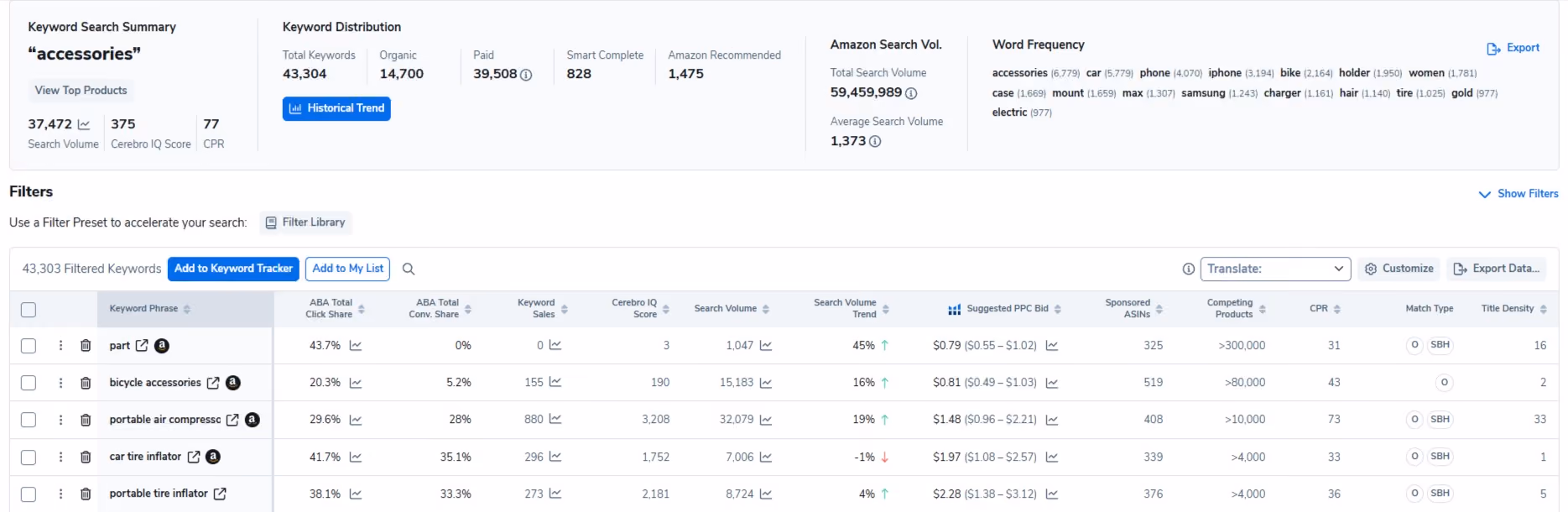Screen dimensions: 1568x512
Task: Click the Historical Trend button
Action: tap(336, 108)
